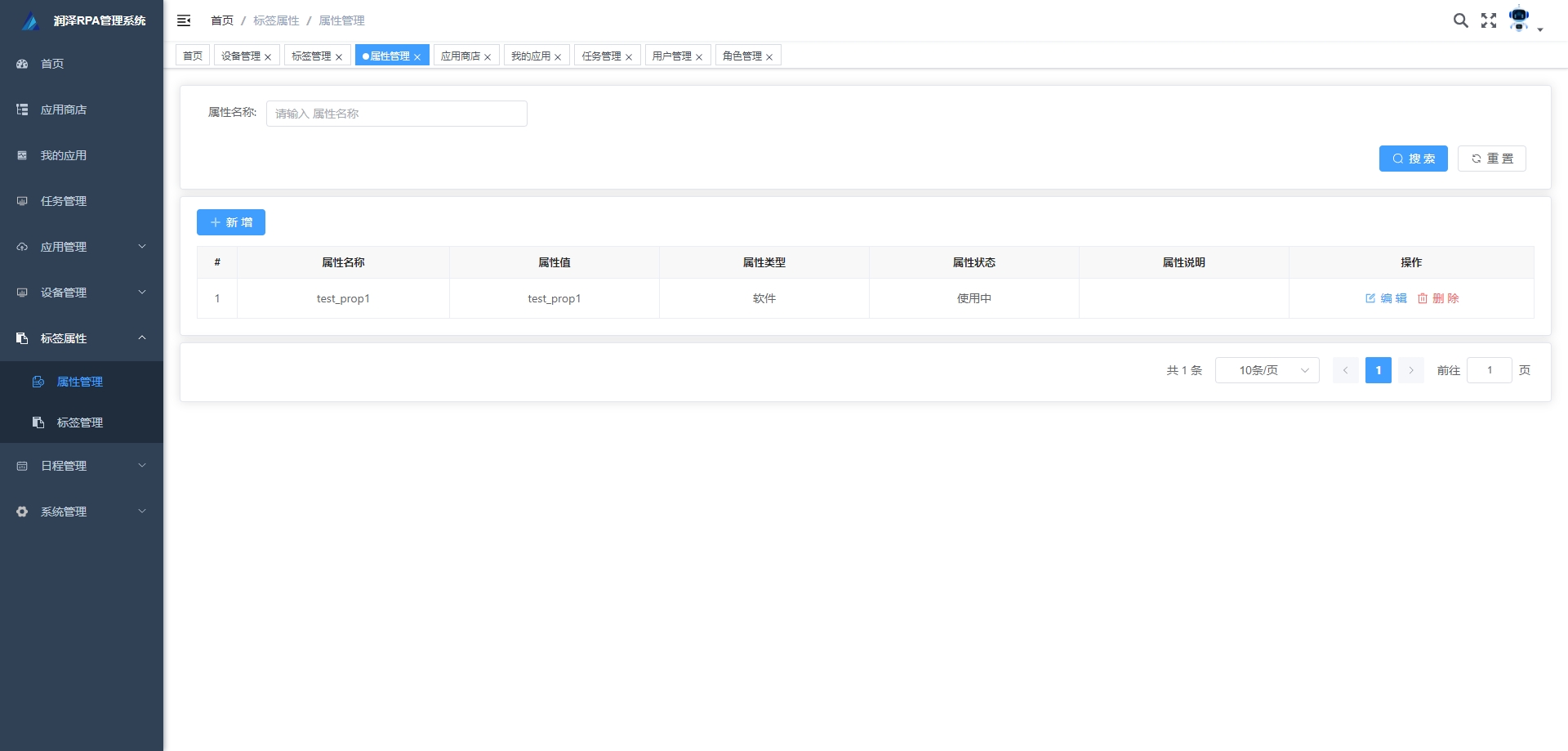Click 标签属性 in the breadcrumb

[276, 20]
